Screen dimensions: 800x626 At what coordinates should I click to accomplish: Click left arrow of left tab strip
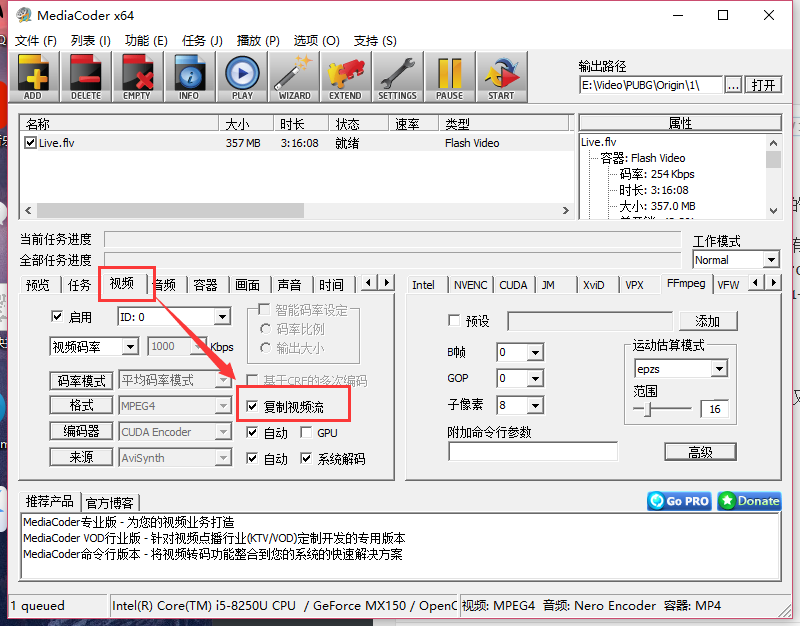369,282
